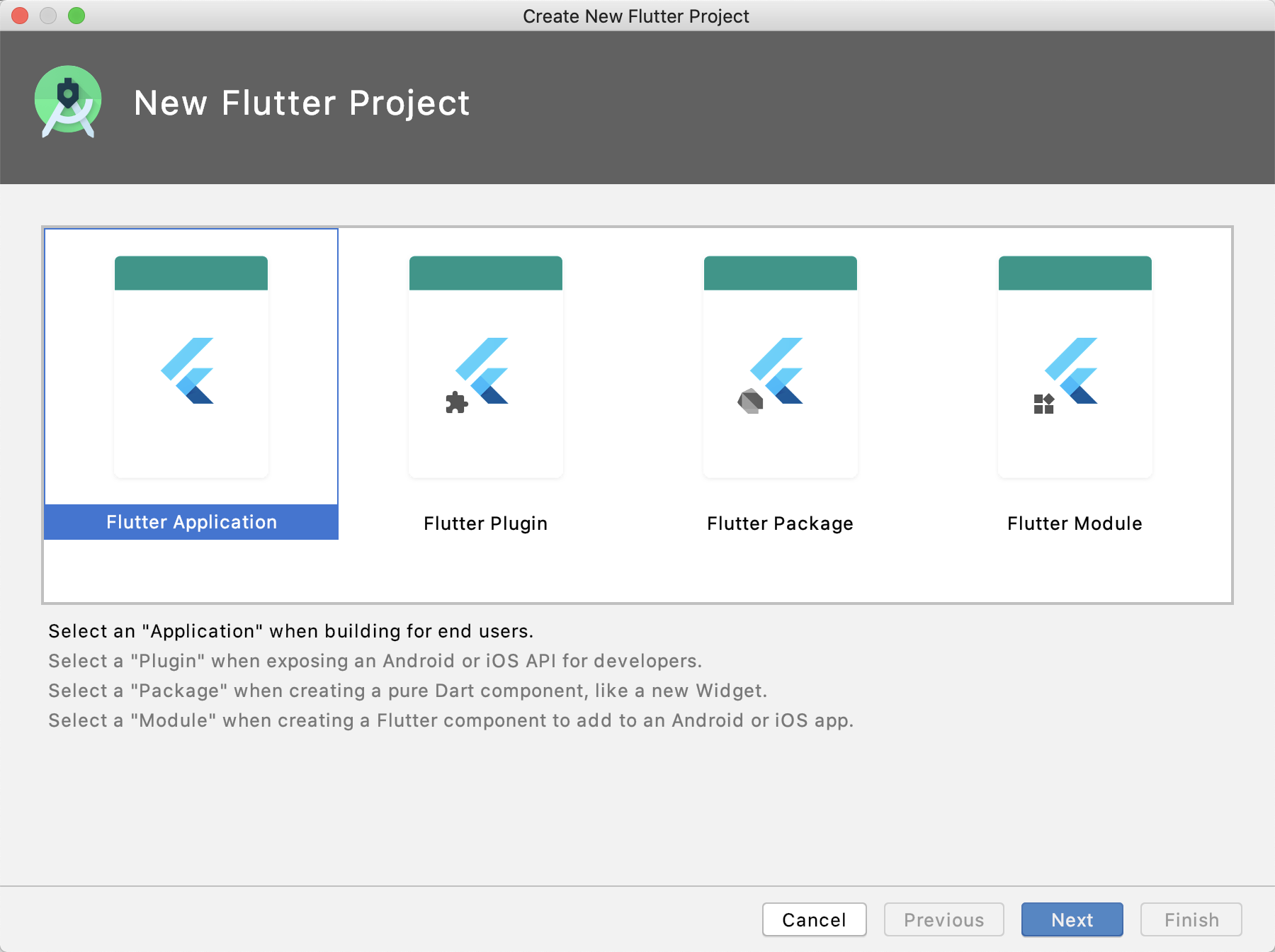
Task: Click the module widgets badge icon
Action: [x=1044, y=404]
